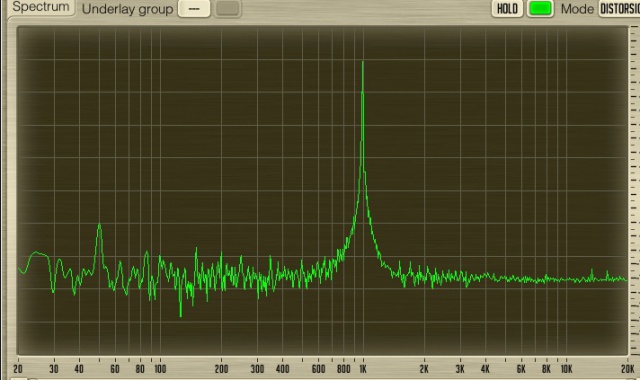
Task: Click the 1K frequency axis label
Action: coord(363,369)
